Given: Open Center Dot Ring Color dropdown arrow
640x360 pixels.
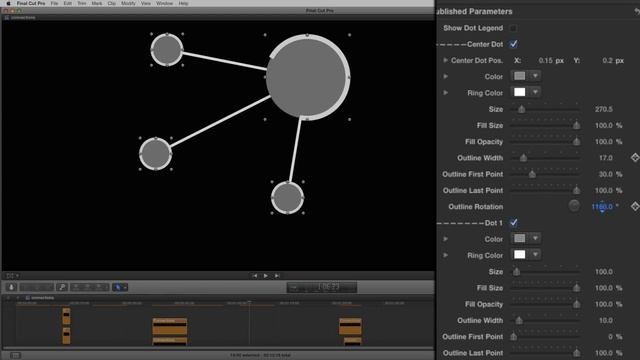Looking at the screenshot, I should tap(535, 92).
